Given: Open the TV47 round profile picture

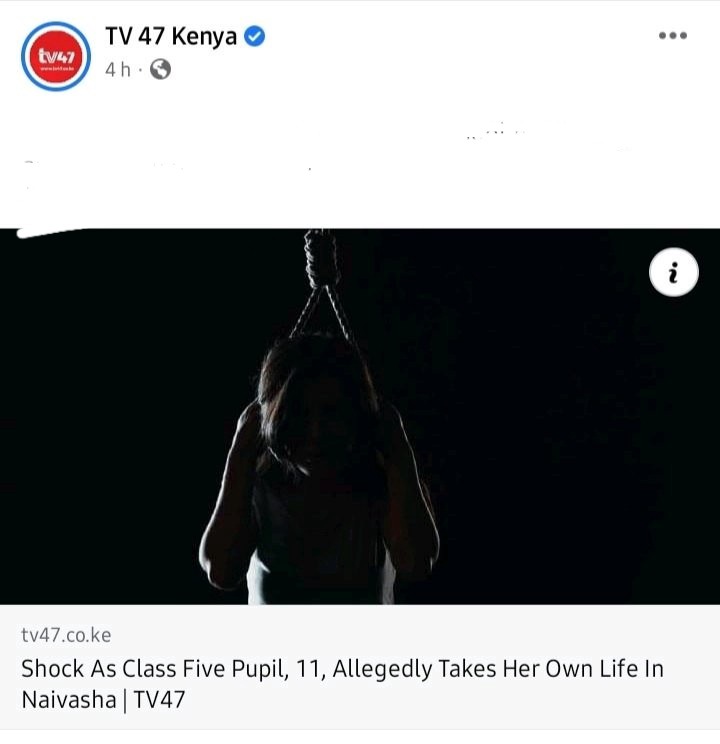Looking at the screenshot, I should coord(56,56).
